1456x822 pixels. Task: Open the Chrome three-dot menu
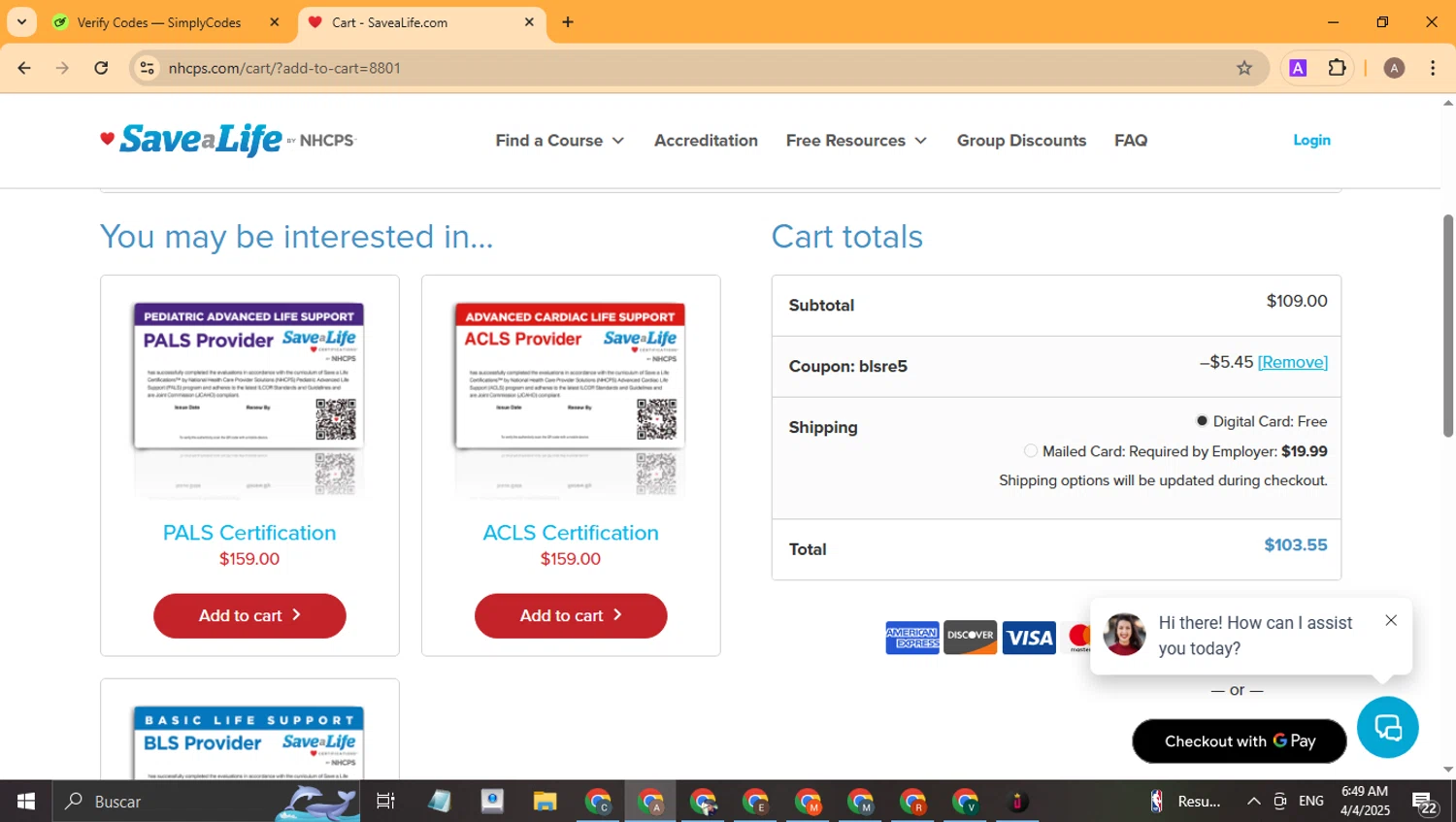tap(1433, 68)
